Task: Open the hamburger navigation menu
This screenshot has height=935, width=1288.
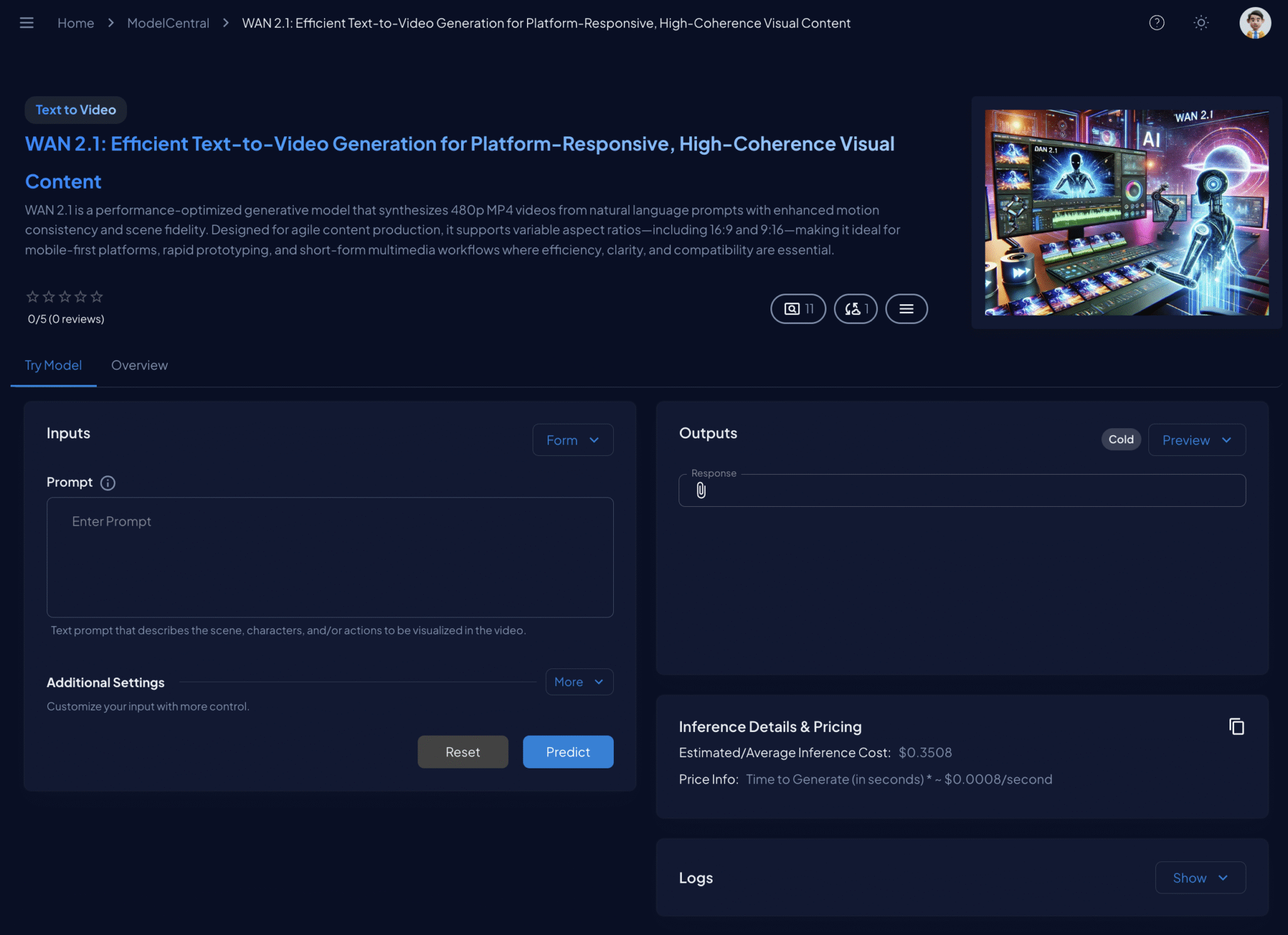Action: [27, 23]
